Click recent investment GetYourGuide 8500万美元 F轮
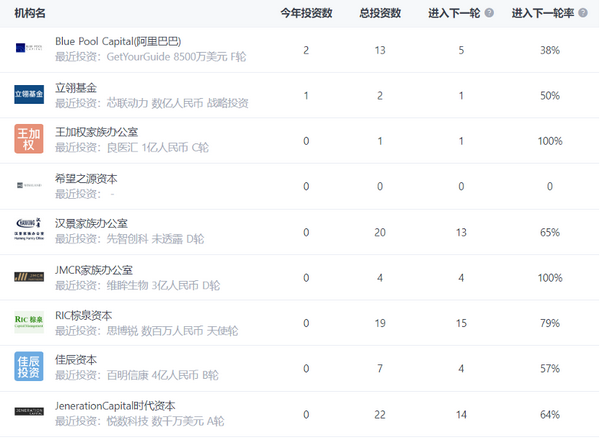600x438 pixels. [176, 57]
